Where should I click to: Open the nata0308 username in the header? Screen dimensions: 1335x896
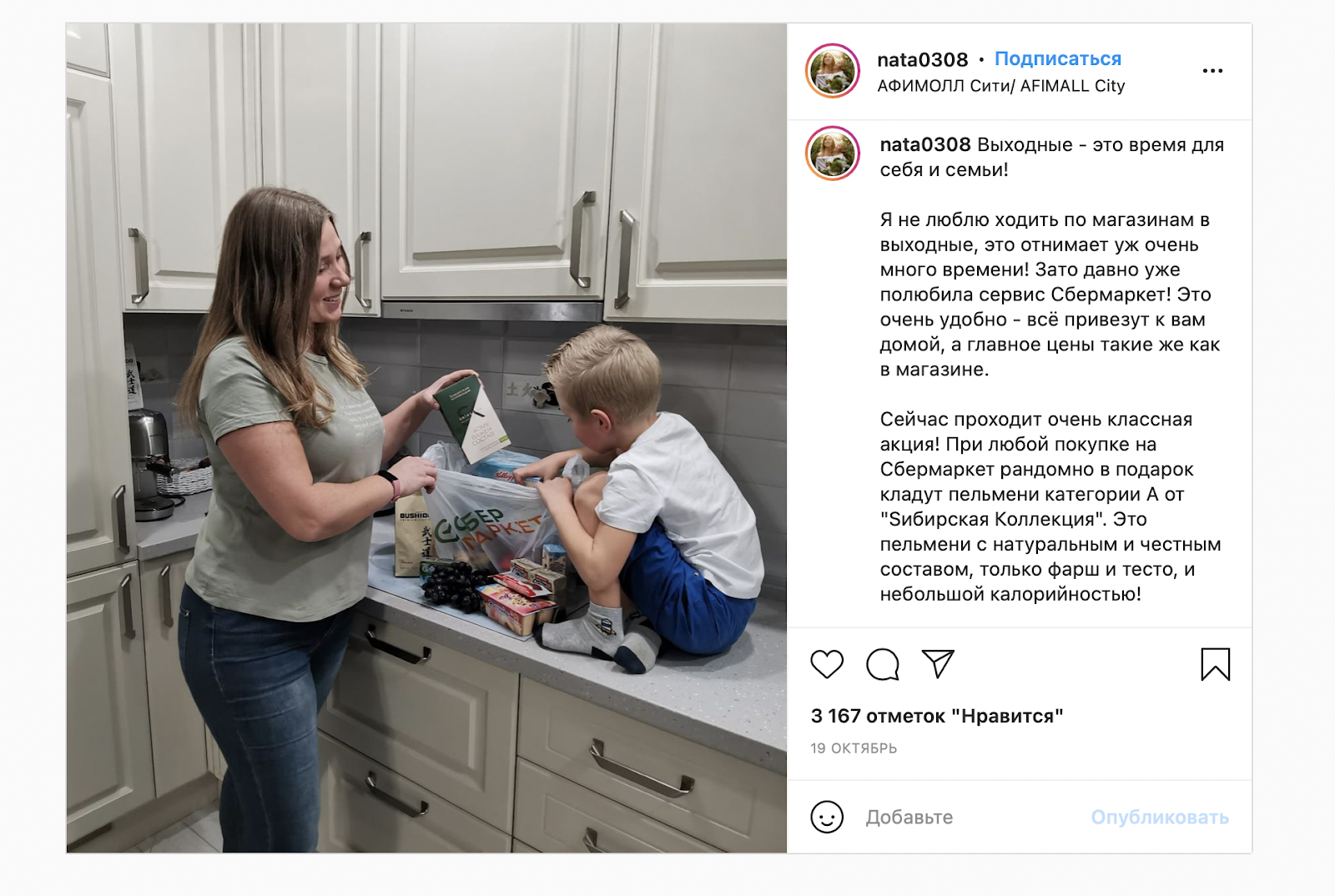pyautogui.click(x=923, y=60)
